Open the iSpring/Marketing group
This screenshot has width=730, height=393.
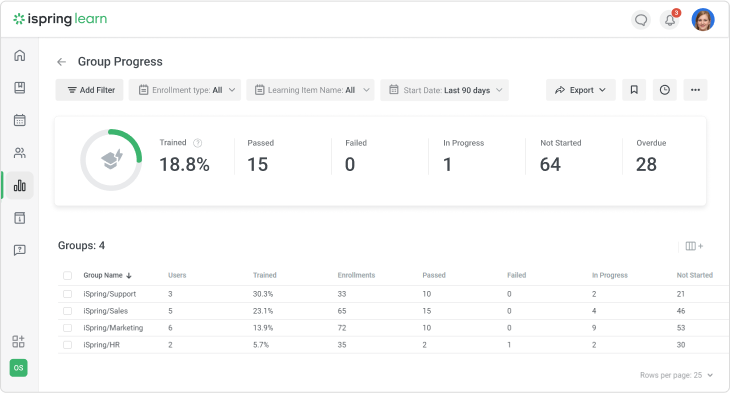click(x=113, y=328)
